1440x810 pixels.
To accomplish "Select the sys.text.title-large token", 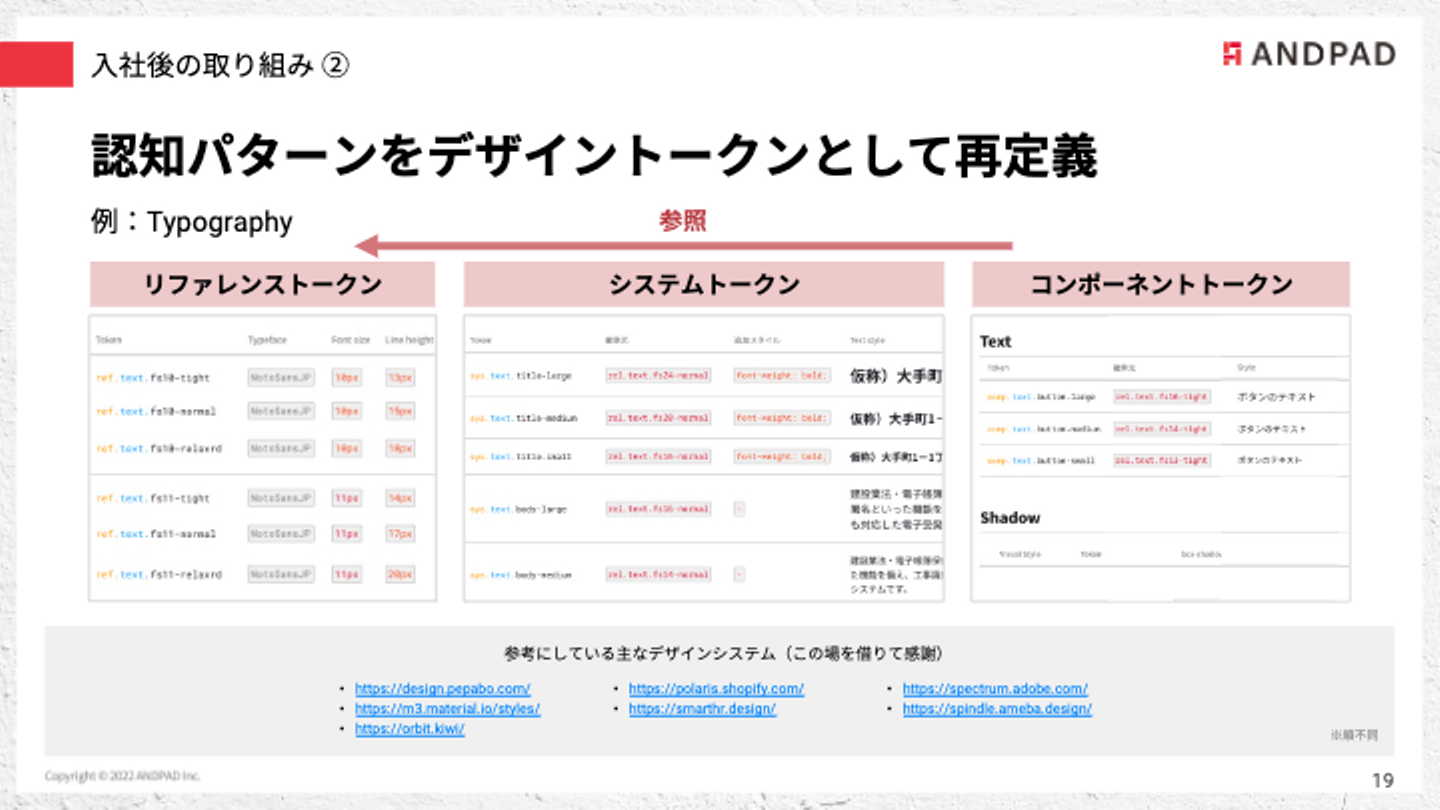I will pos(521,376).
